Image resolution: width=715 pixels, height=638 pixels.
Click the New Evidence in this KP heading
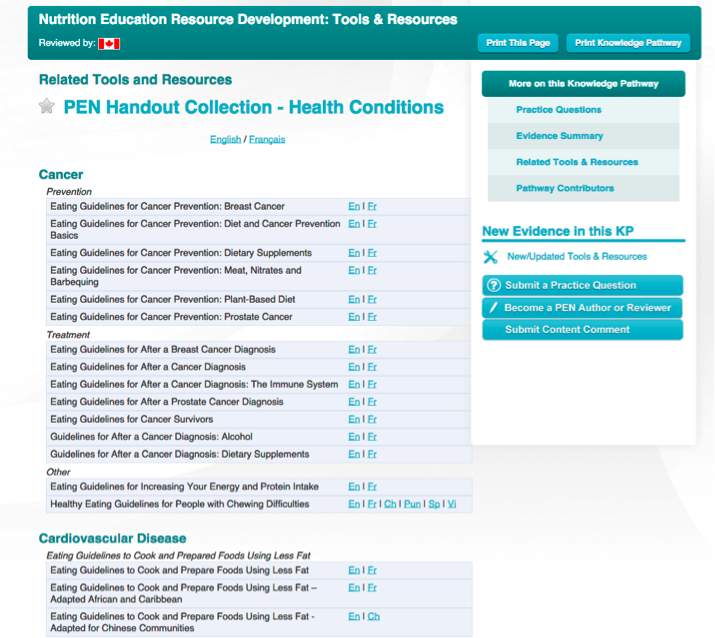pyautogui.click(x=558, y=231)
